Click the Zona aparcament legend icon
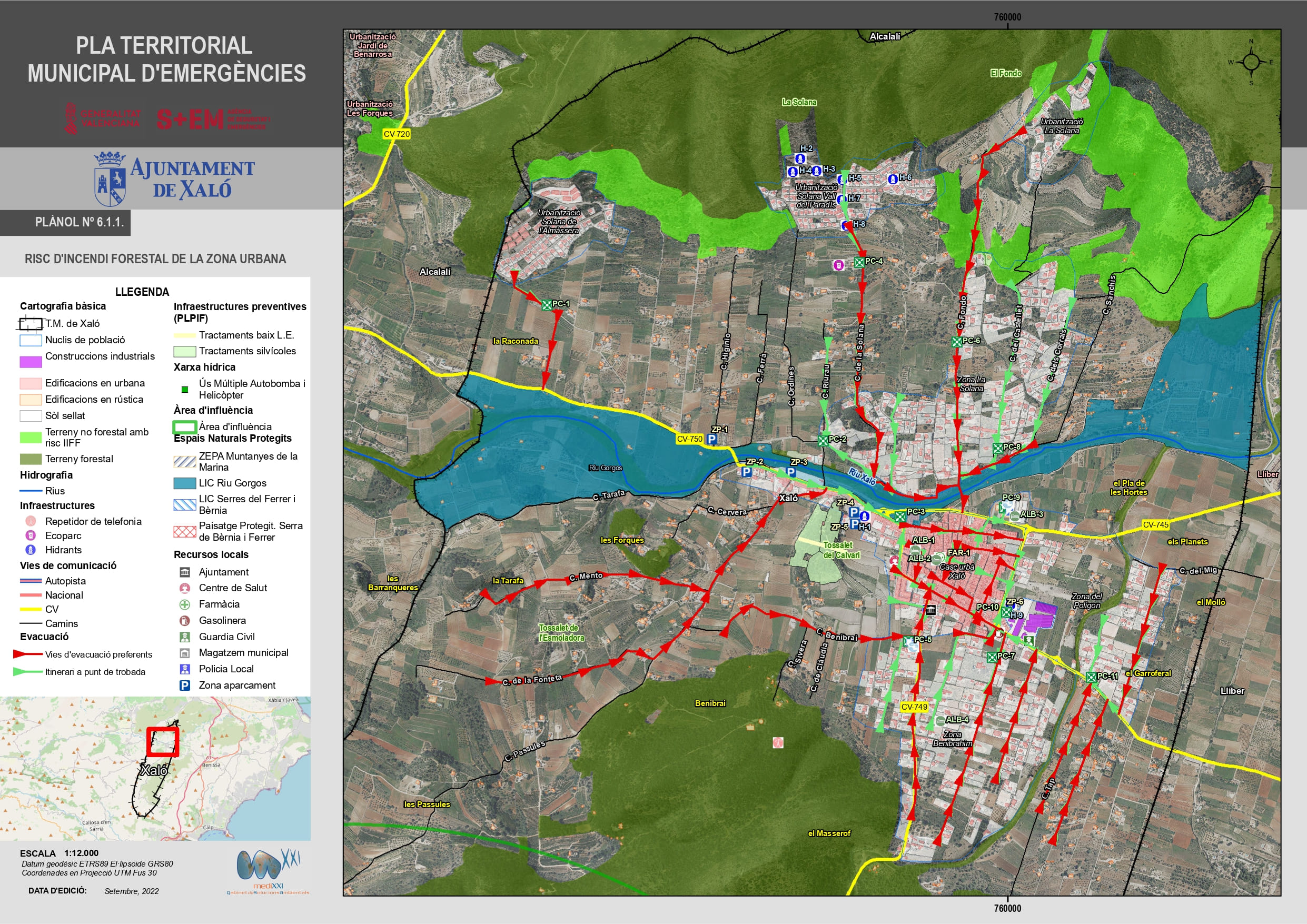The image size is (1307, 924). click(184, 685)
